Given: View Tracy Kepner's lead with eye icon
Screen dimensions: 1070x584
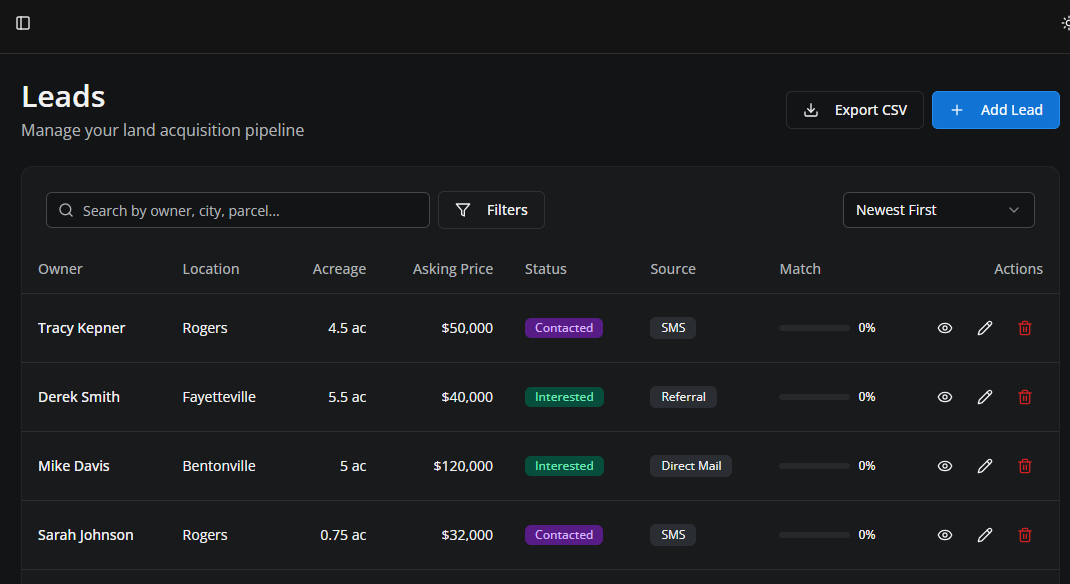Looking at the screenshot, I should click(x=944, y=327).
